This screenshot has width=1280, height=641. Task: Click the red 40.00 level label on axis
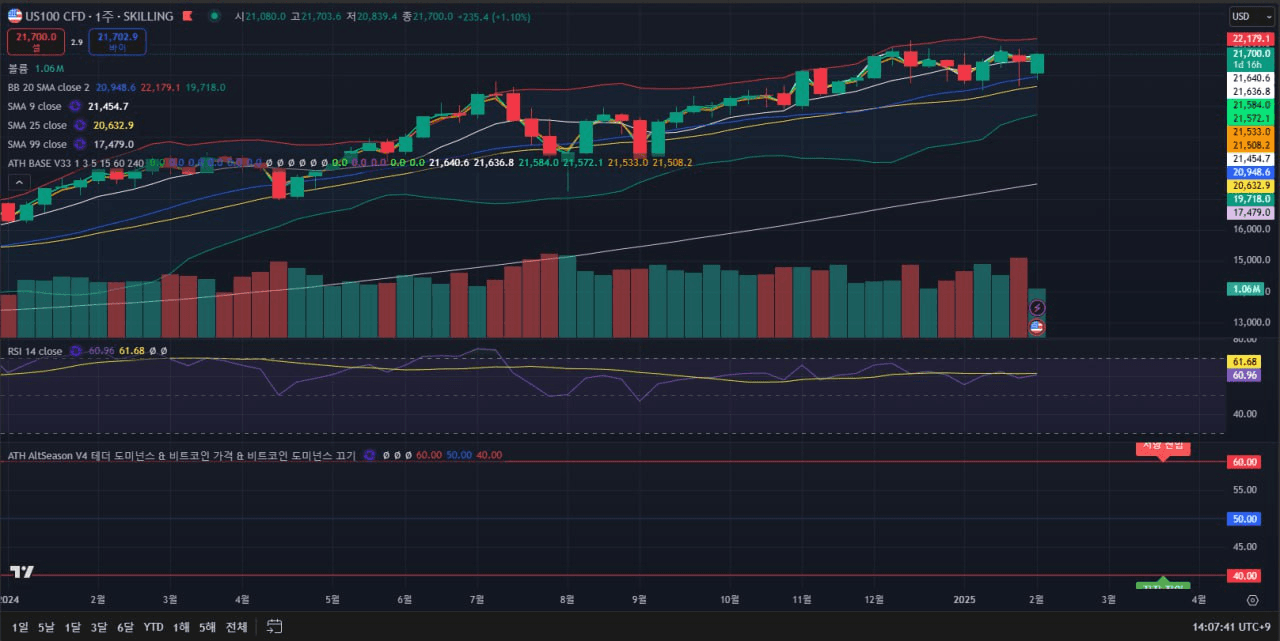(x=1244, y=576)
